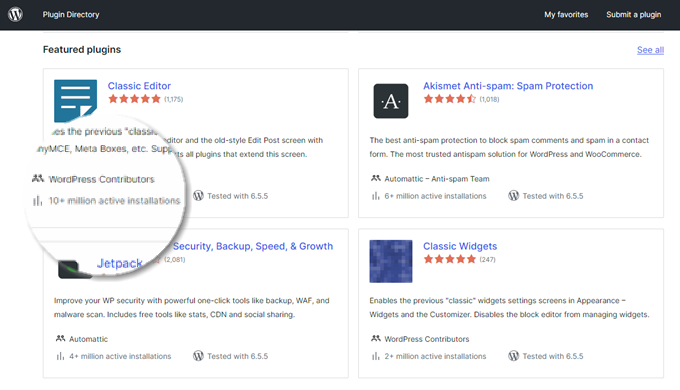Click the Jetpack description paragraph

(x=192, y=307)
